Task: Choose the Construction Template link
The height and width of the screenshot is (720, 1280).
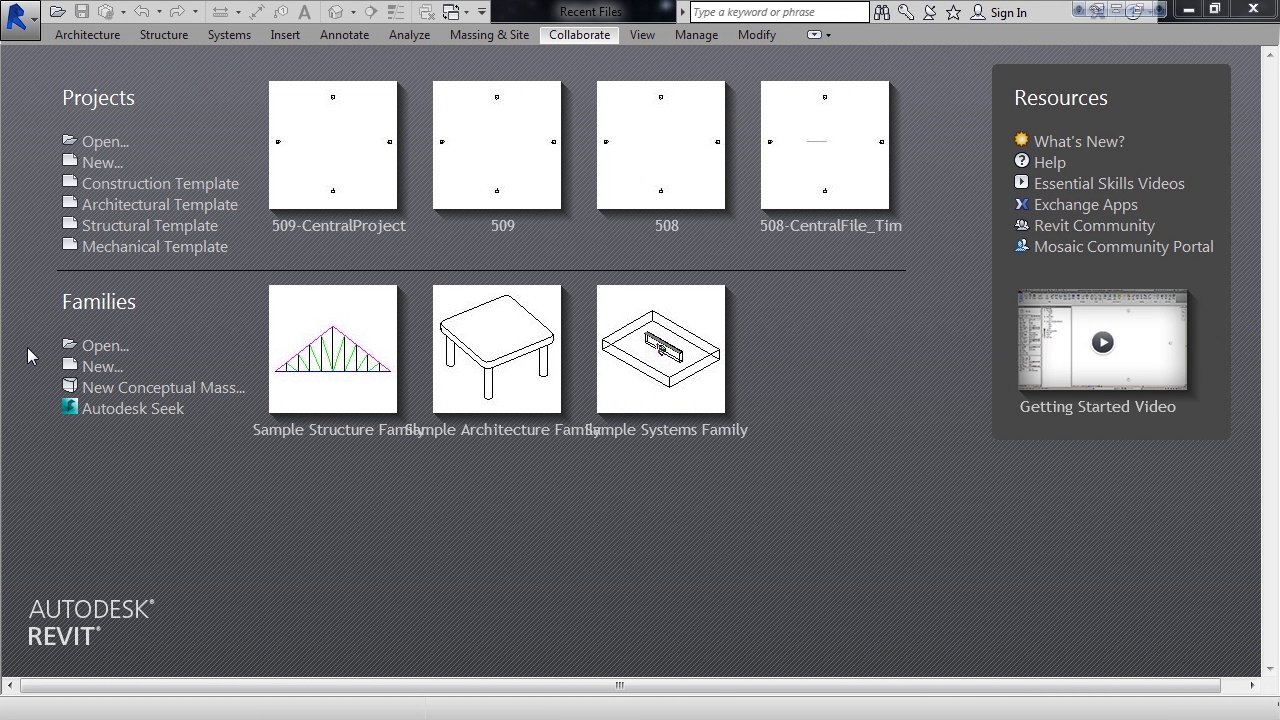Action: click(x=160, y=184)
